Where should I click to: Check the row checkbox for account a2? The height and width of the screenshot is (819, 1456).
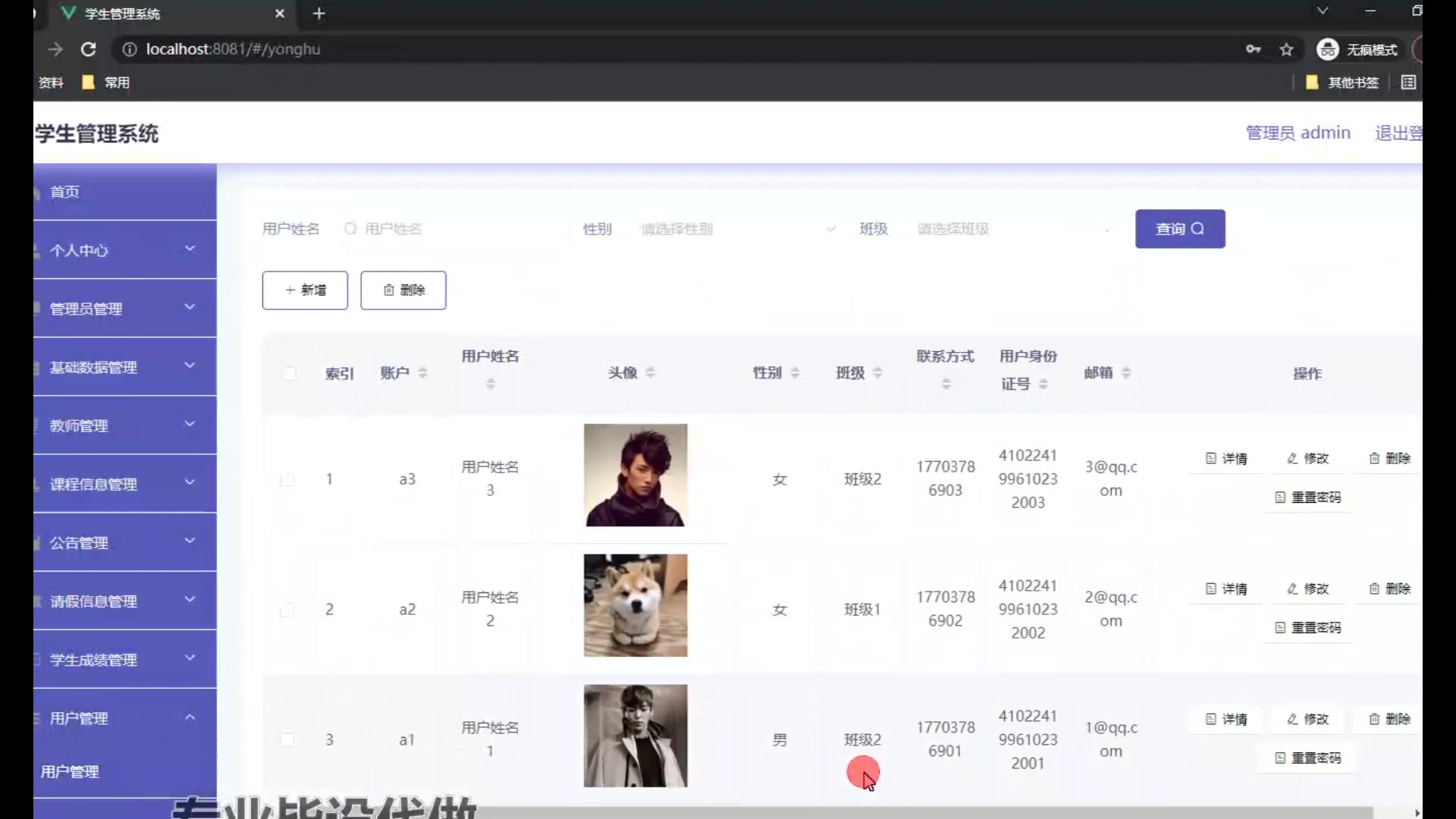pos(287,610)
